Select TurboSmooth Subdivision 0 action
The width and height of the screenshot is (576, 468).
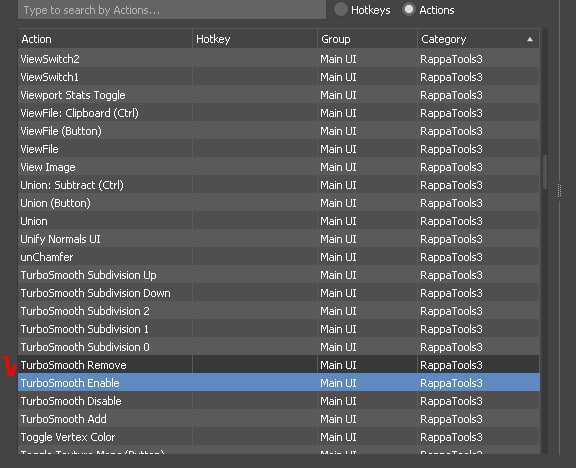[x=279, y=347]
